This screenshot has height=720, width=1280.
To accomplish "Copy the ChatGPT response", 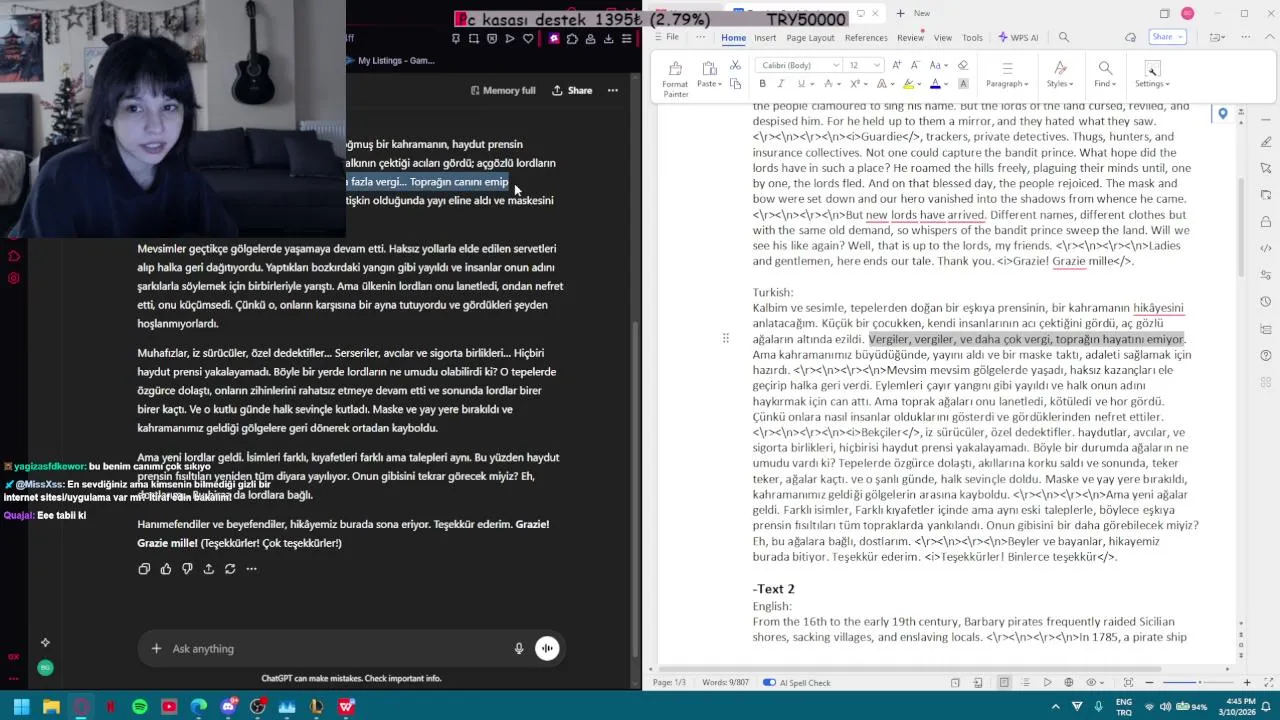I will click(144, 569).
